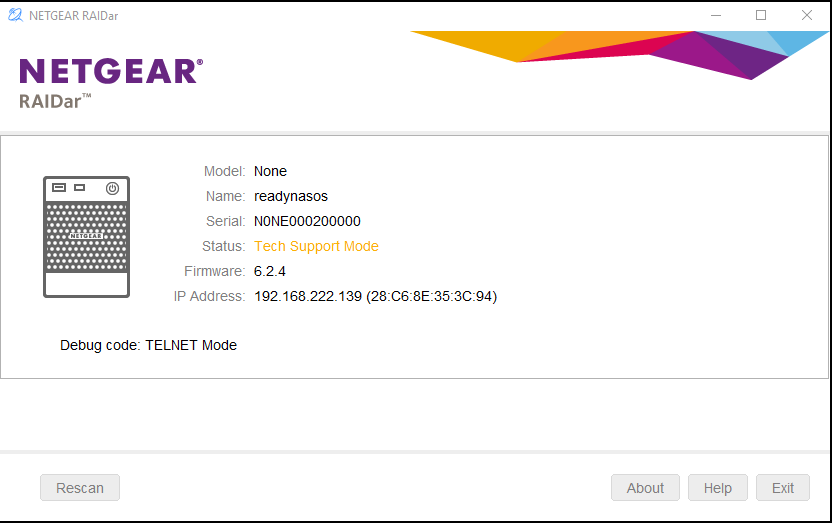Click the NETGEAR RAIDar title bar text
This screenshot has height=523, width=832.
74,16
